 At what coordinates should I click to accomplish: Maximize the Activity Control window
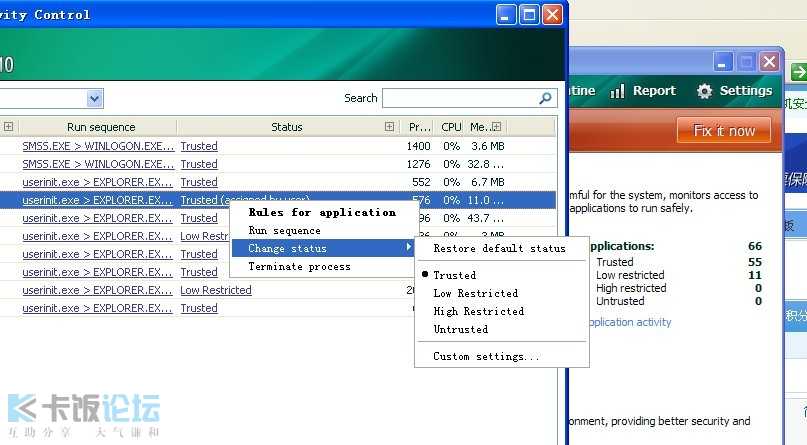tap(529, 14)
